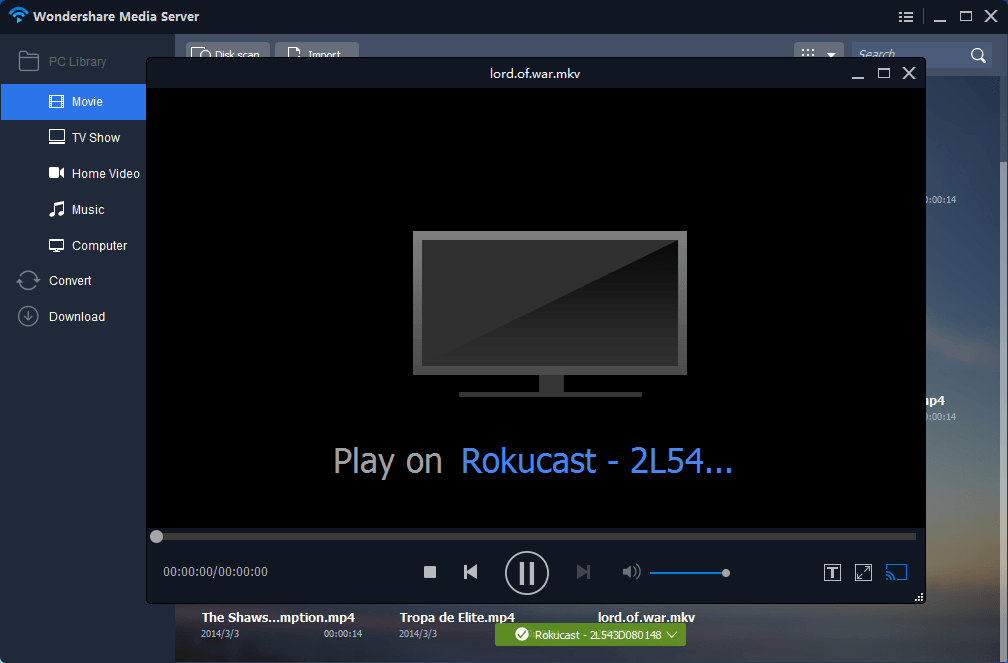
Task: Click the cast to device icon
Action: (896, 572)
